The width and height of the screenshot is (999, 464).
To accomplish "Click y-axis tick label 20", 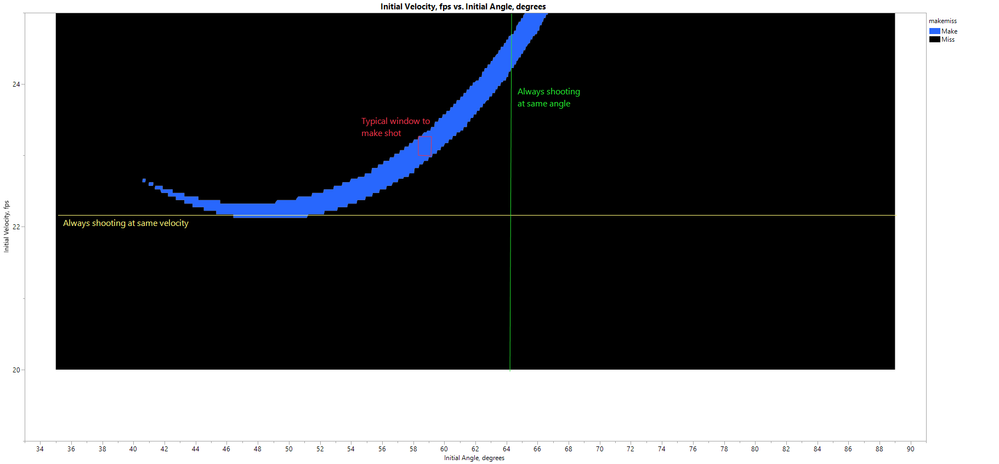I will [17, 370].
